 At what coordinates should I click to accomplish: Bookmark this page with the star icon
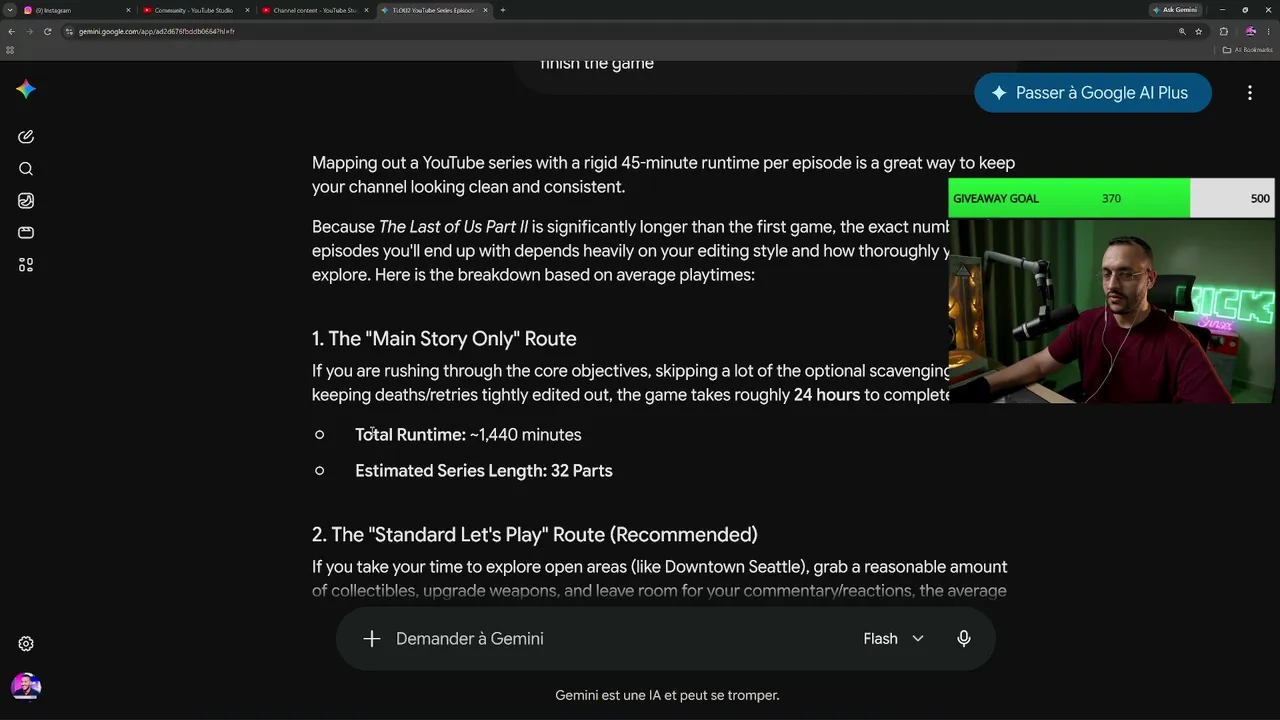1198,31
